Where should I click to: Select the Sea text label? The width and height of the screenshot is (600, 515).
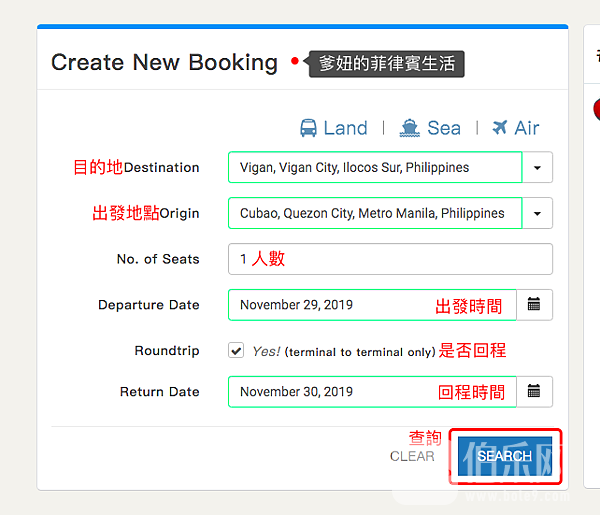pos(444,128)
